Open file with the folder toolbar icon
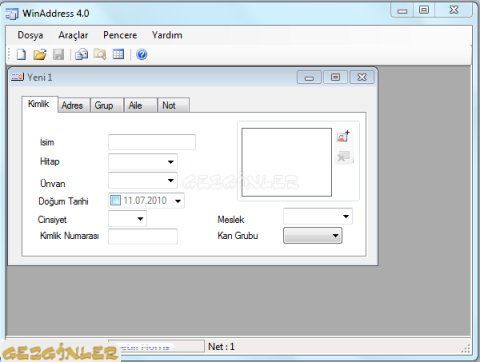480x362 pixels. pyautogui.click(x=40, y=54)
